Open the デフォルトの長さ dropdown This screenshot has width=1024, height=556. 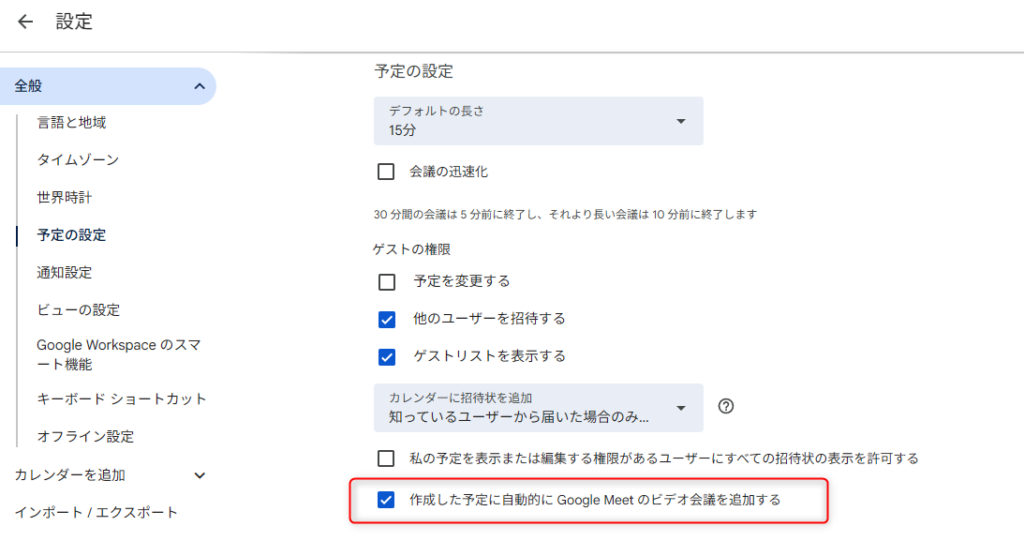[538, 121]
